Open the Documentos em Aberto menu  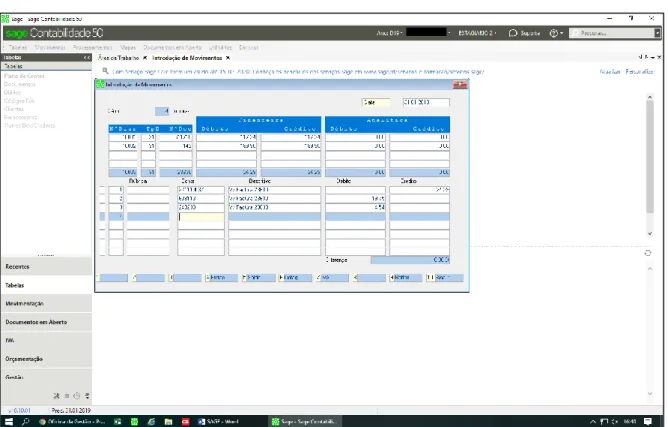172,47
